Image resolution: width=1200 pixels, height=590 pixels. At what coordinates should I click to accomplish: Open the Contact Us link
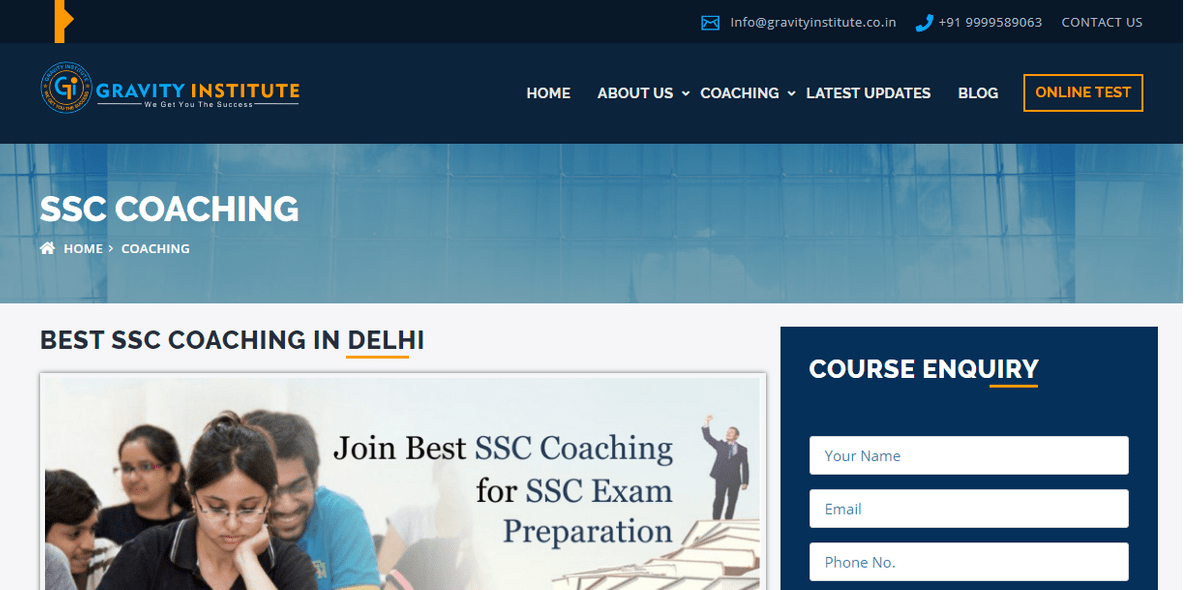(x=1102, y=22)
